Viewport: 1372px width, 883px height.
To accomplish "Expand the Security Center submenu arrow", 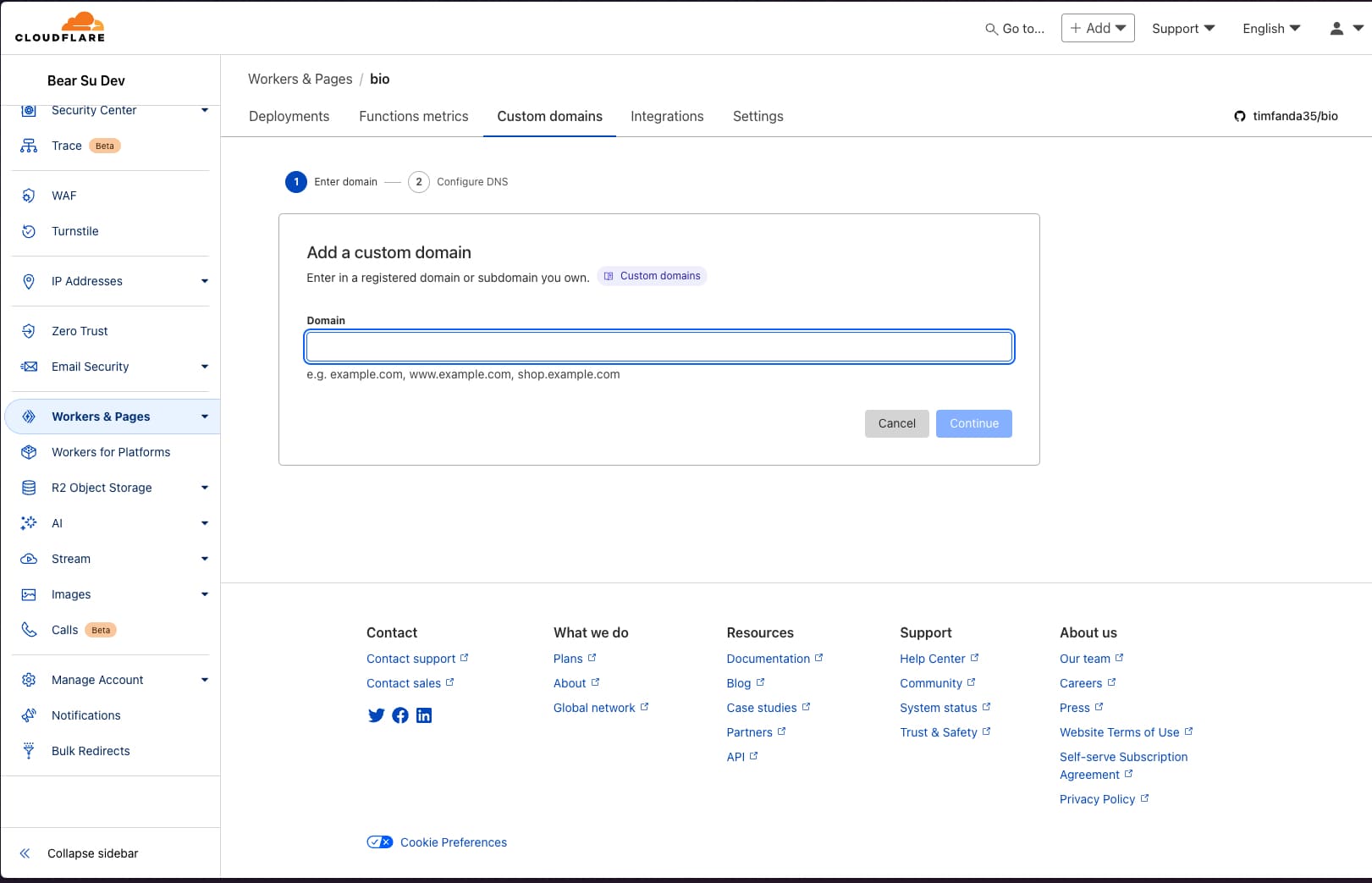I will click(205, 110).
